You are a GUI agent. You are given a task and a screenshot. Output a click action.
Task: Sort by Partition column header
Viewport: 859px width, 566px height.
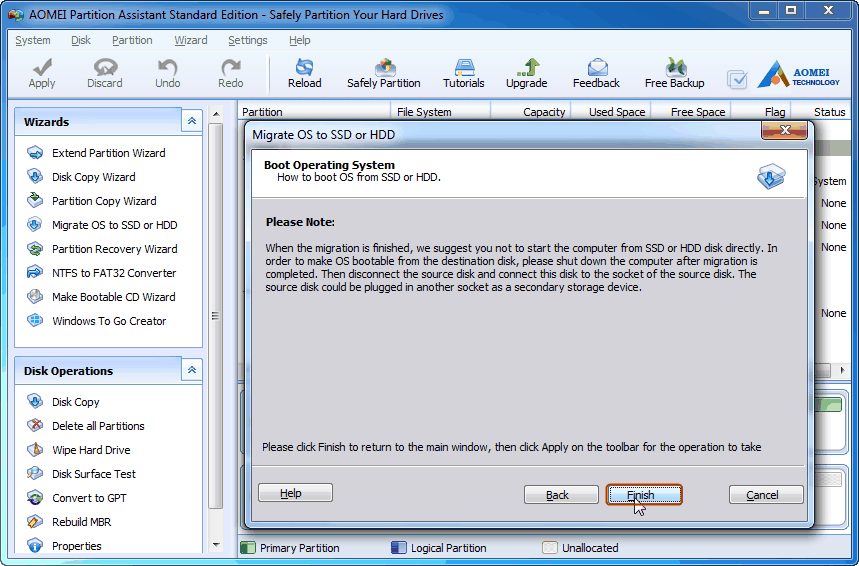[x=315, y=112]
